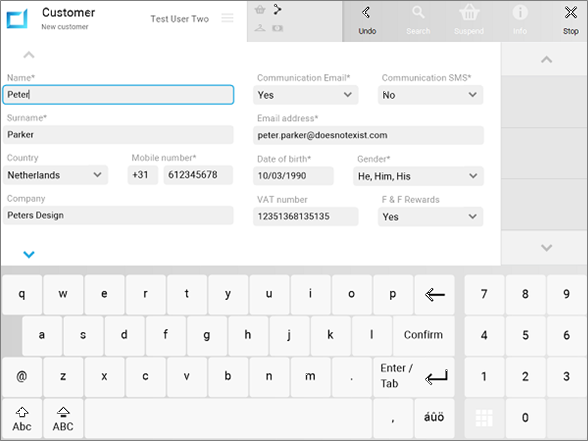Tap the l key
This screenshot has height=441, width=588.
(x=372, y=335)
